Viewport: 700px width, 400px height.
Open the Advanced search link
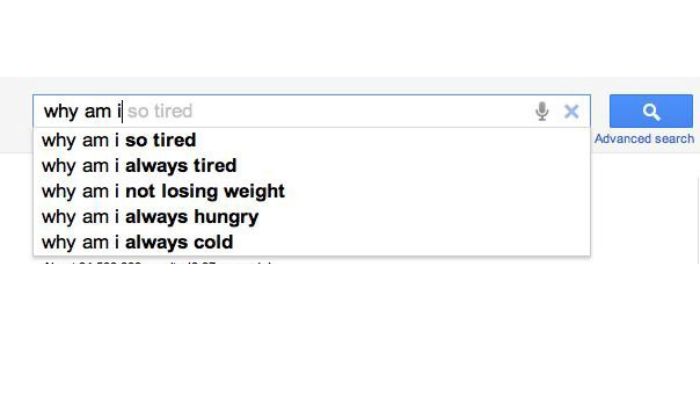click(x=644, y=139)
